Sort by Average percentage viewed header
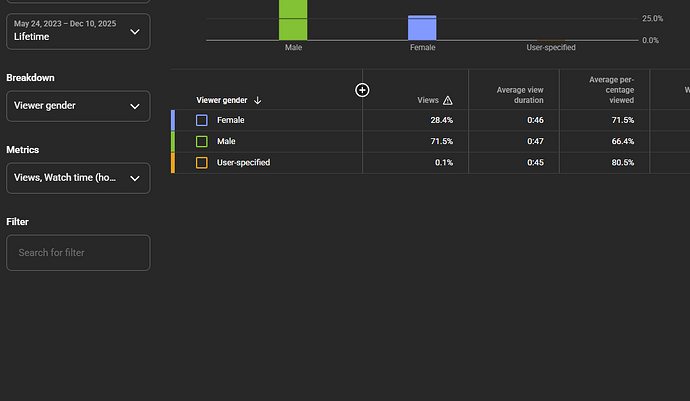Screen dimensions: 690x401 tap(611, 90)
